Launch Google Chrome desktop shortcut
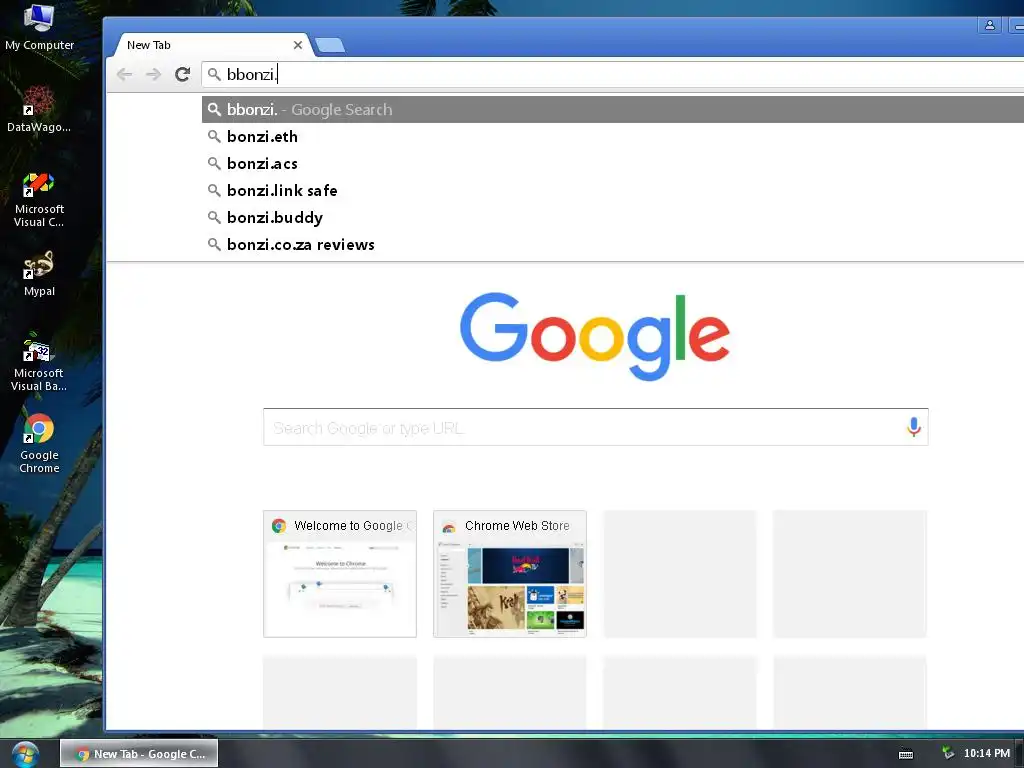Viewport: 1024px width, 768px height. 39,444
